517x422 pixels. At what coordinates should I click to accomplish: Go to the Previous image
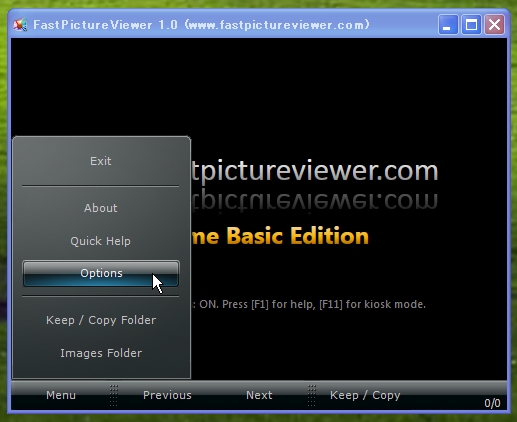coord(167,395)
